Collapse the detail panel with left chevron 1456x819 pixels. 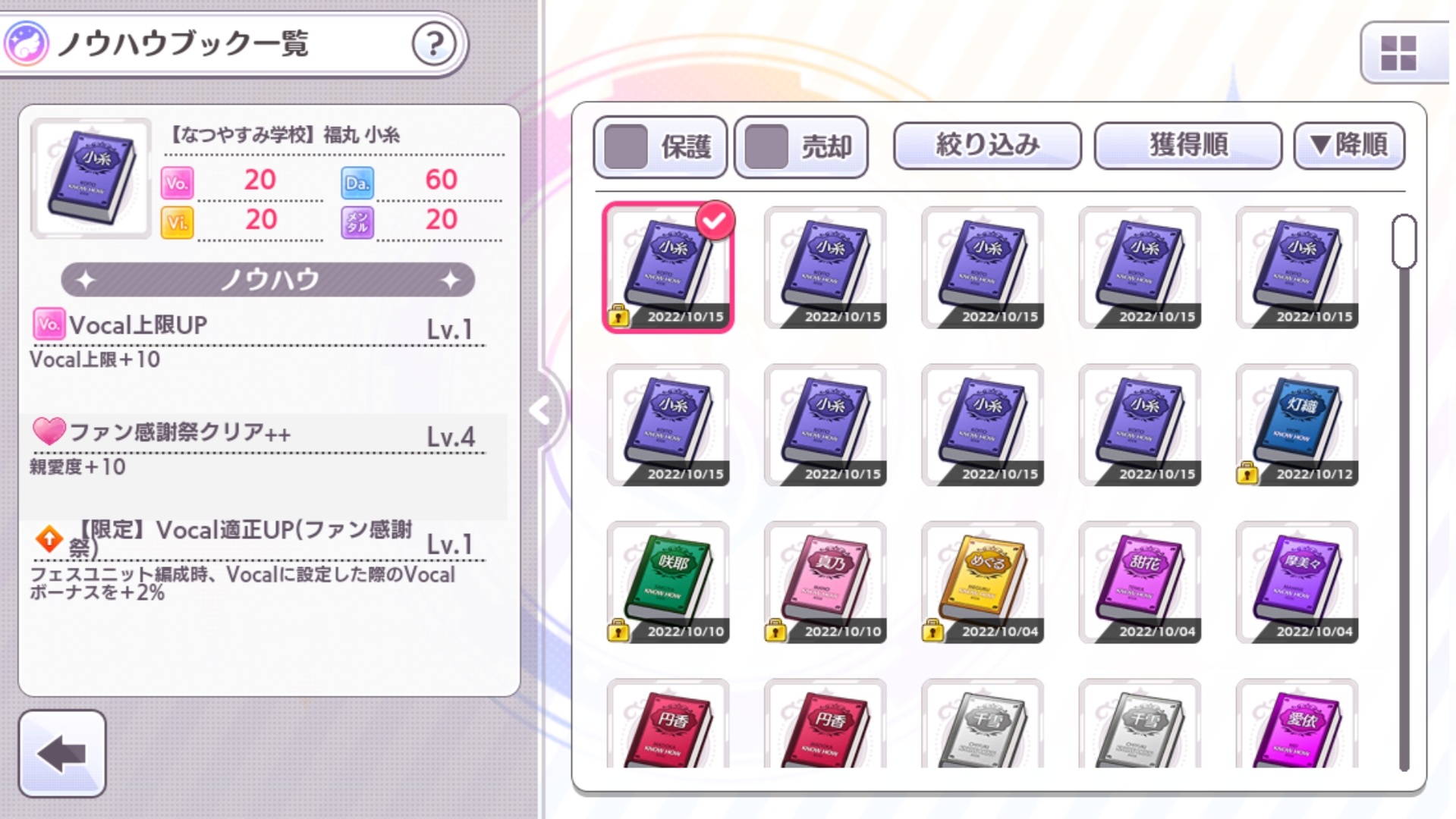pyautogui.click(x=542, y=410)
